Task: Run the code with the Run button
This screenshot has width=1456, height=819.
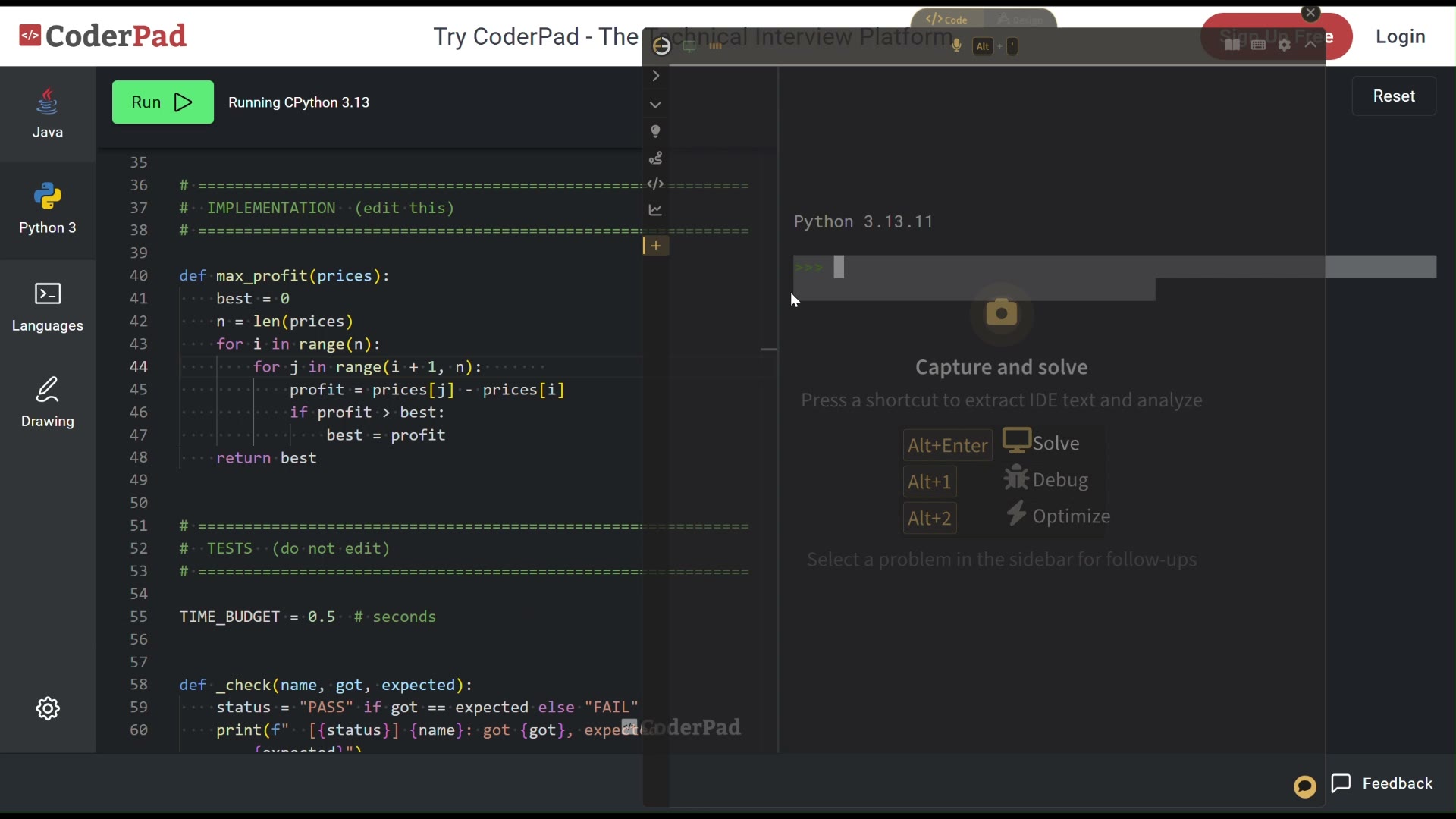Action: (x=163, y=102)
